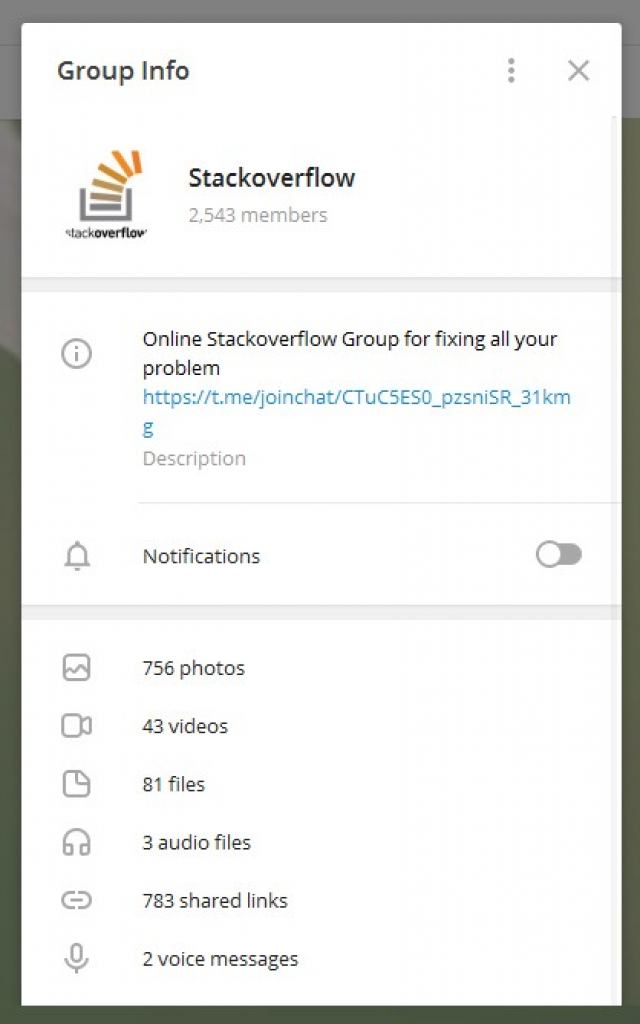Click the 2,543 members count

pyautogui.click(x=258, y=215)
